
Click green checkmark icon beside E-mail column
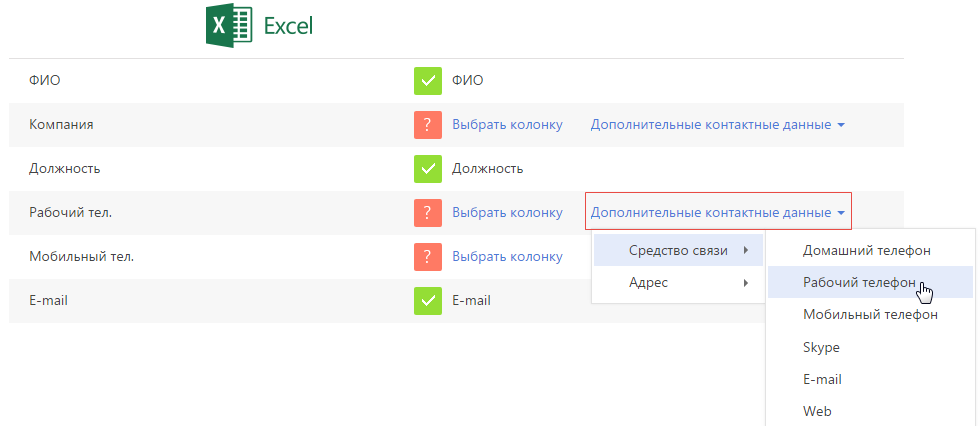pos(428,300)
